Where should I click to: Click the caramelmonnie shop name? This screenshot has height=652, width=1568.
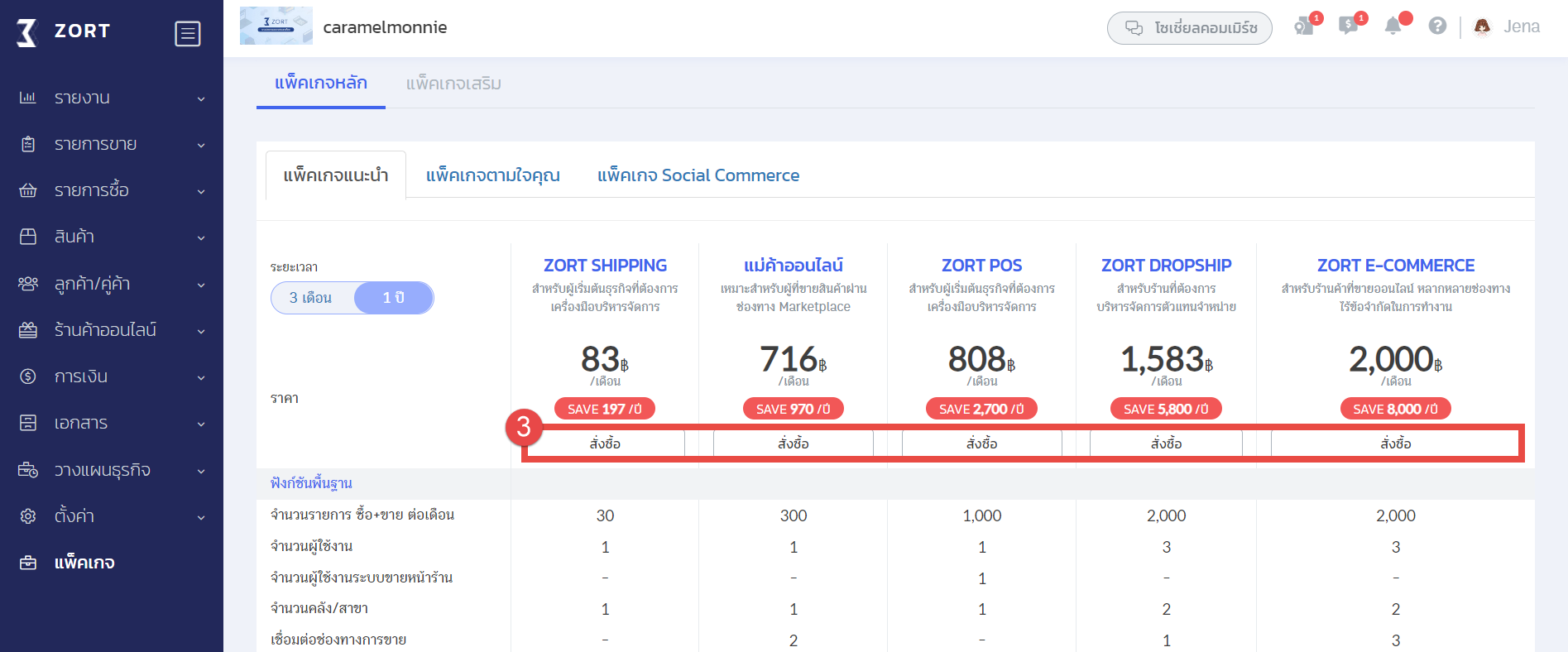[385, 27]
